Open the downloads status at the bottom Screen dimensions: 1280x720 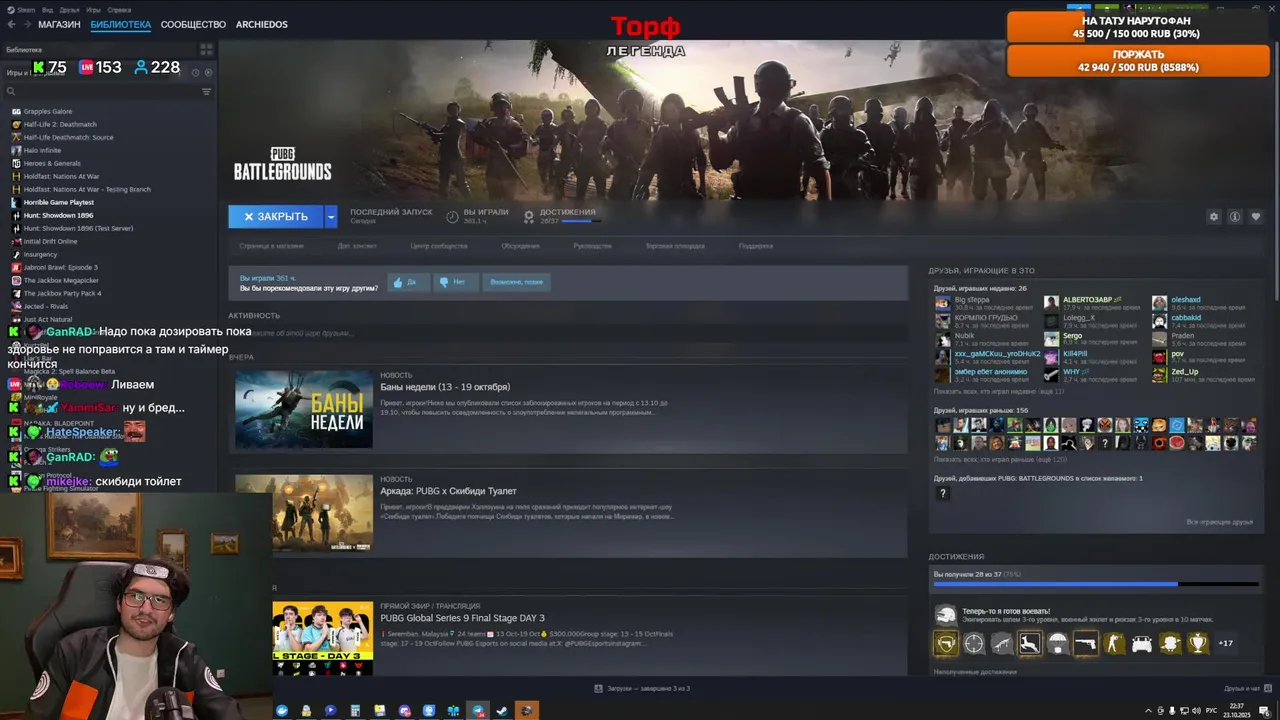click(642, 688)
